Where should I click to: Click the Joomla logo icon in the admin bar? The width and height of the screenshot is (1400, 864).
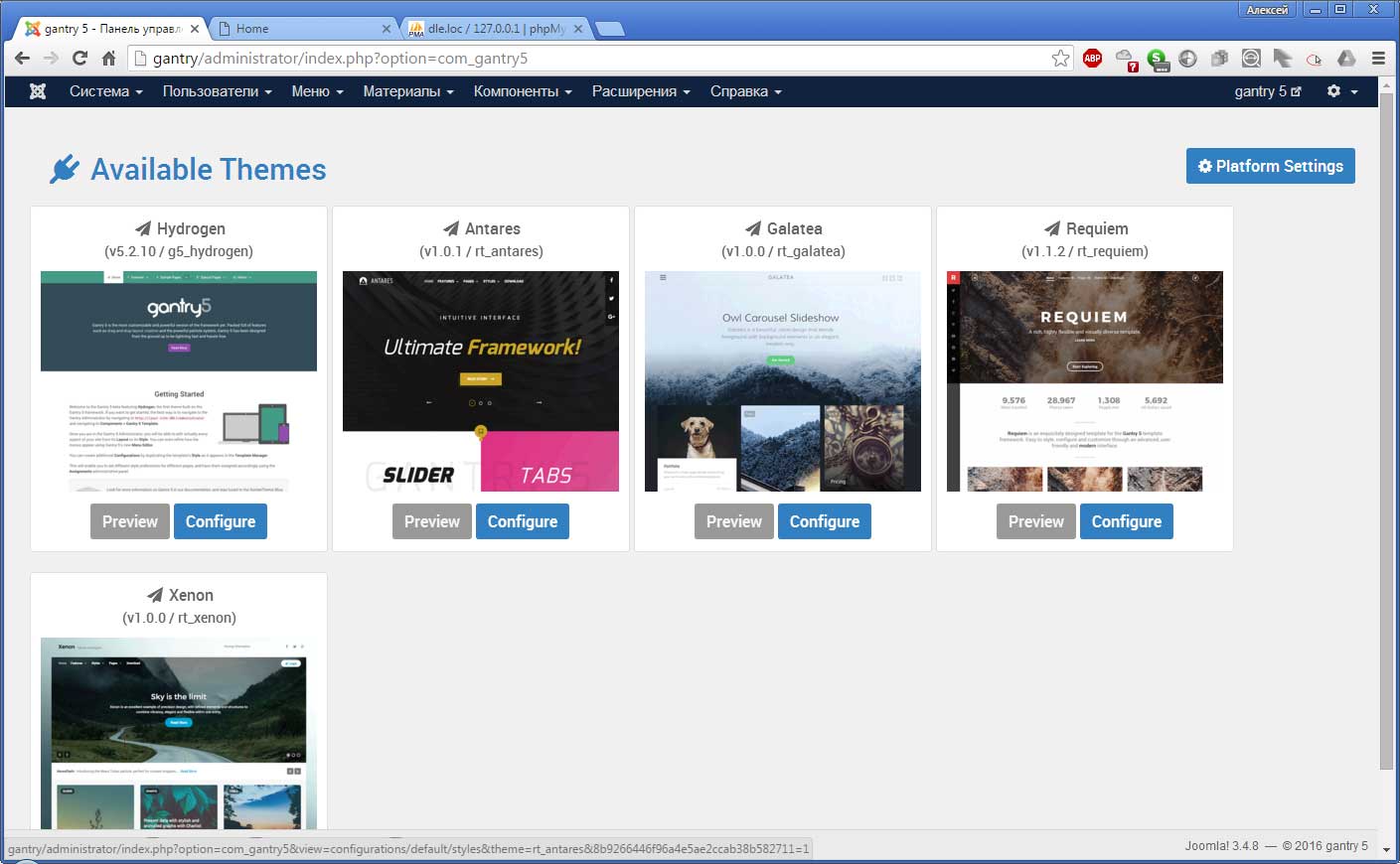point(38,91)
